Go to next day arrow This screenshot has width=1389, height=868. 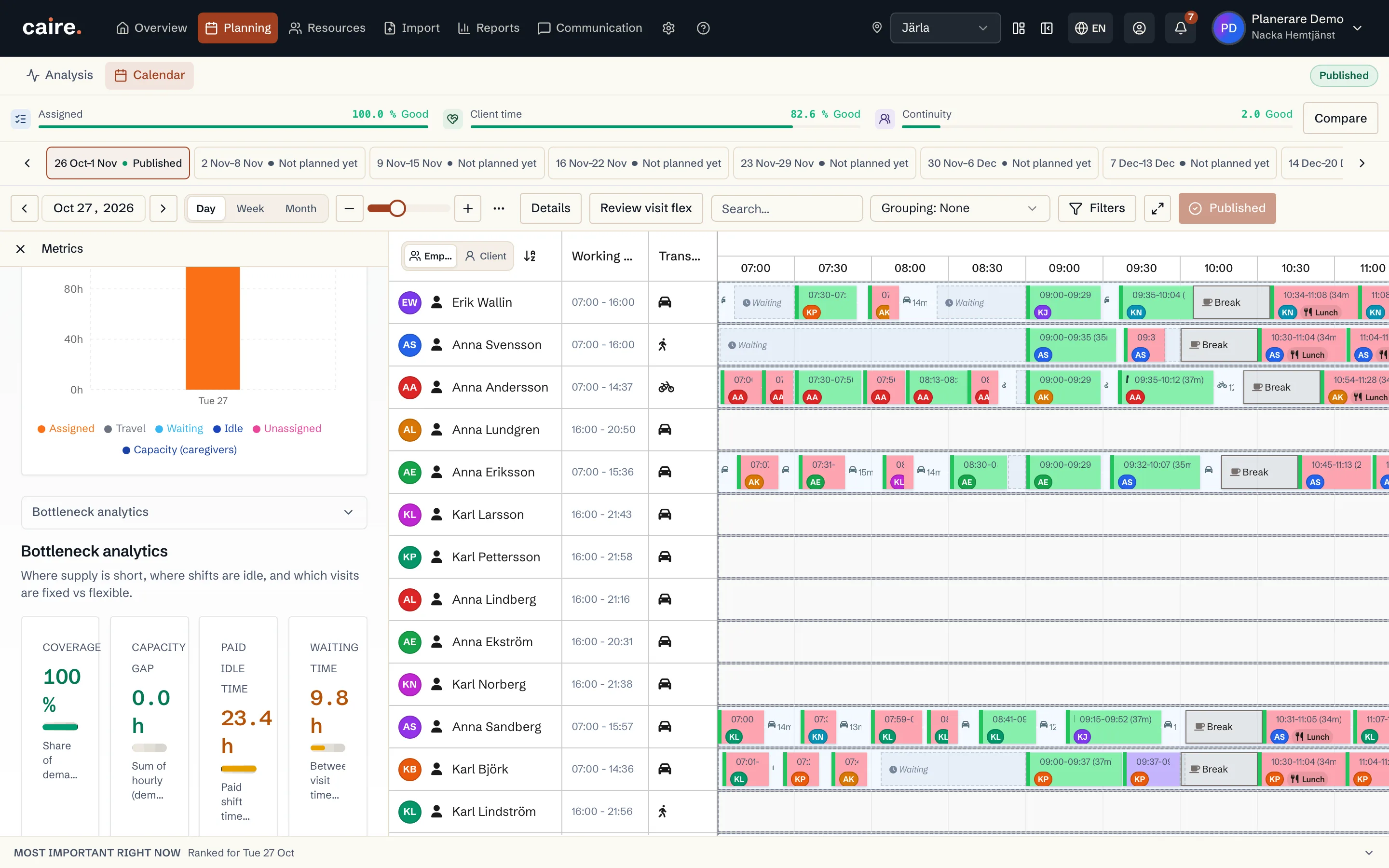click(163, 208)
